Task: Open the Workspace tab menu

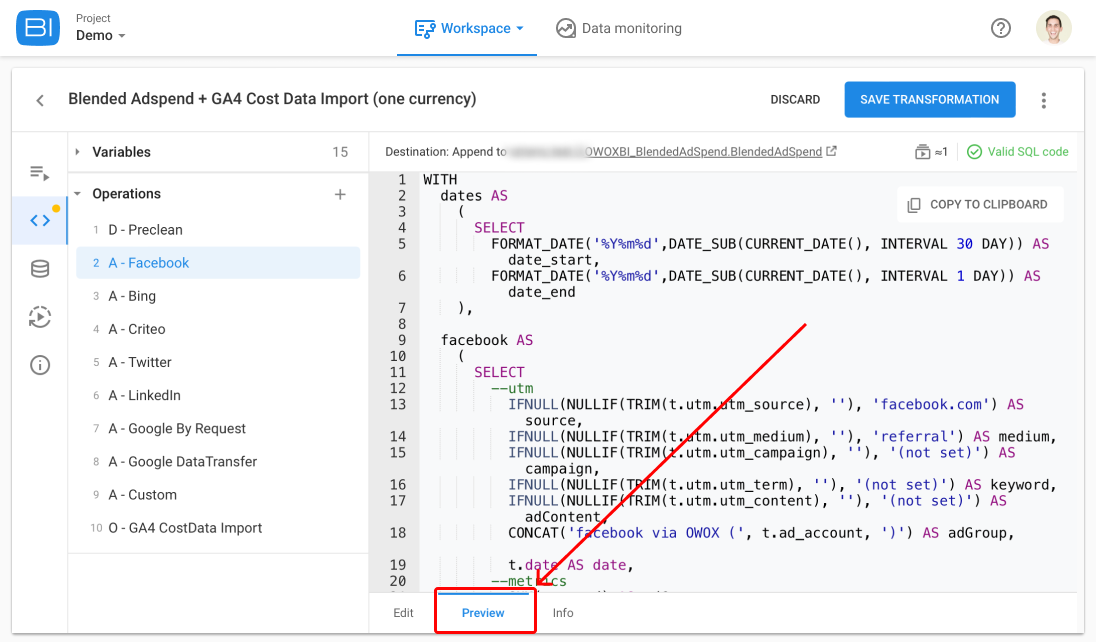Action: pos(468,29)
